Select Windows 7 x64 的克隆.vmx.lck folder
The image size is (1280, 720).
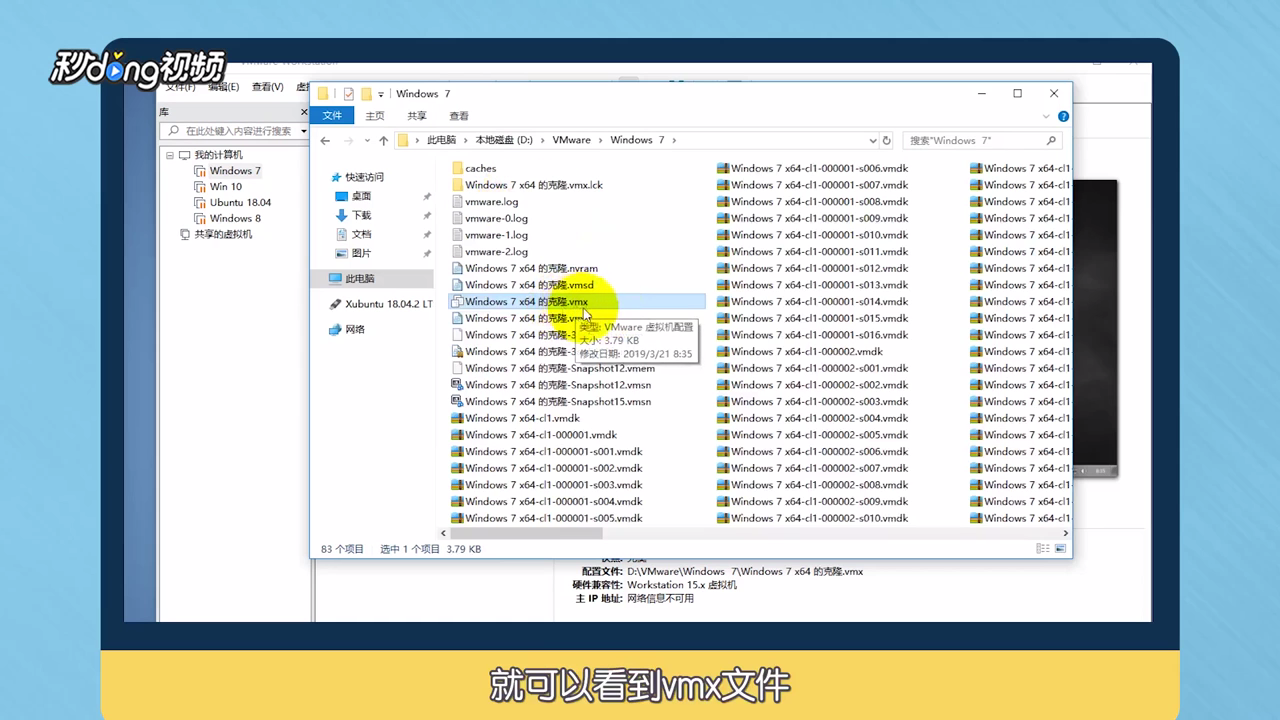[533, 185]
